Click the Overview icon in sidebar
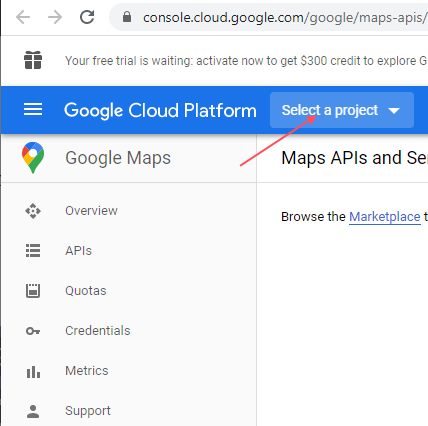This screenshot has height=426, width=428. [33, 211]
